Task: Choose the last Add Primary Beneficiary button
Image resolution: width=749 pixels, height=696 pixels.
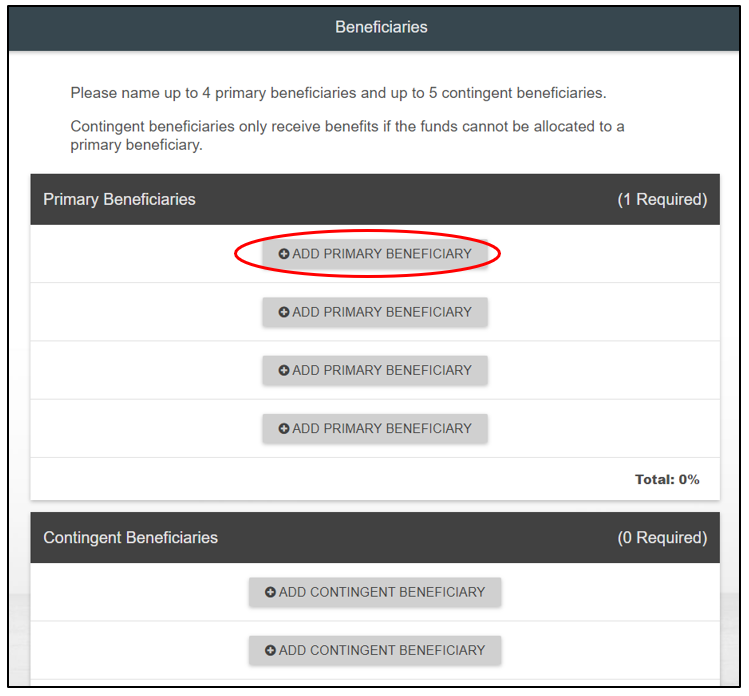Action: click(375, 428)
